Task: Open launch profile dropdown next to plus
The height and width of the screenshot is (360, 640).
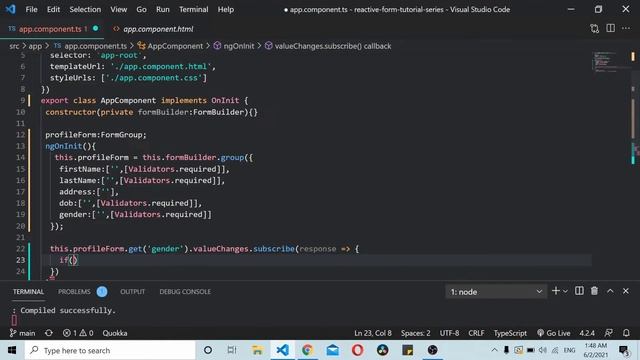Action: [x=565, y=291]
